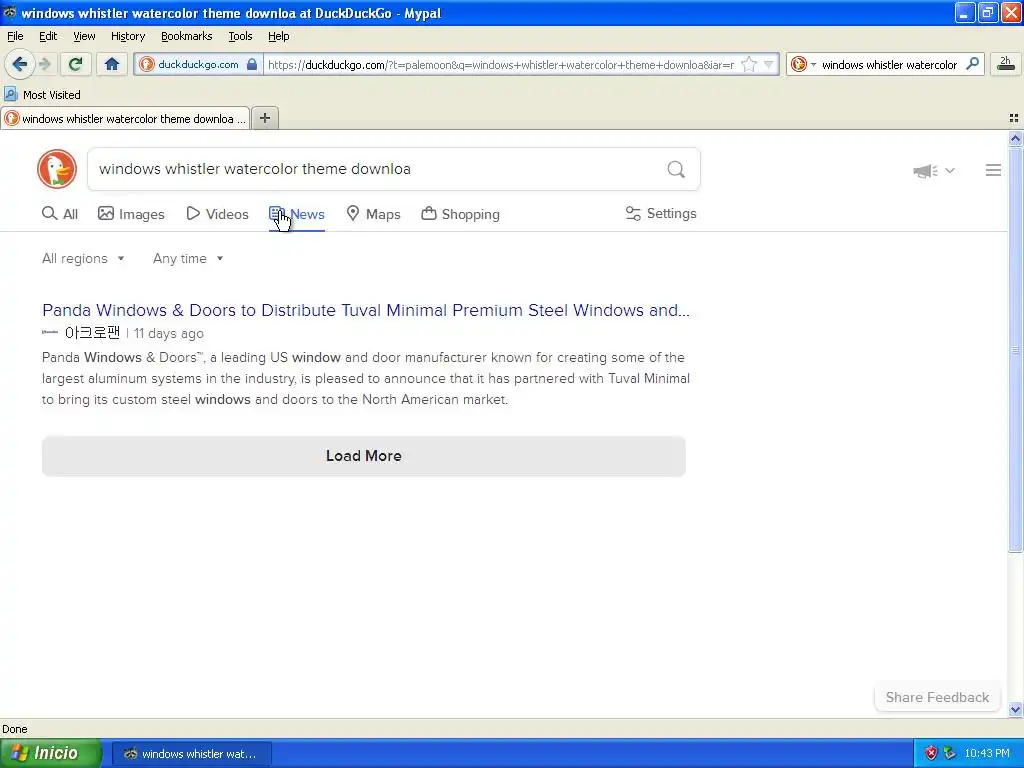Click the network connection tray icon
The width and height of the screenshot is (1024, 768).
950,753
